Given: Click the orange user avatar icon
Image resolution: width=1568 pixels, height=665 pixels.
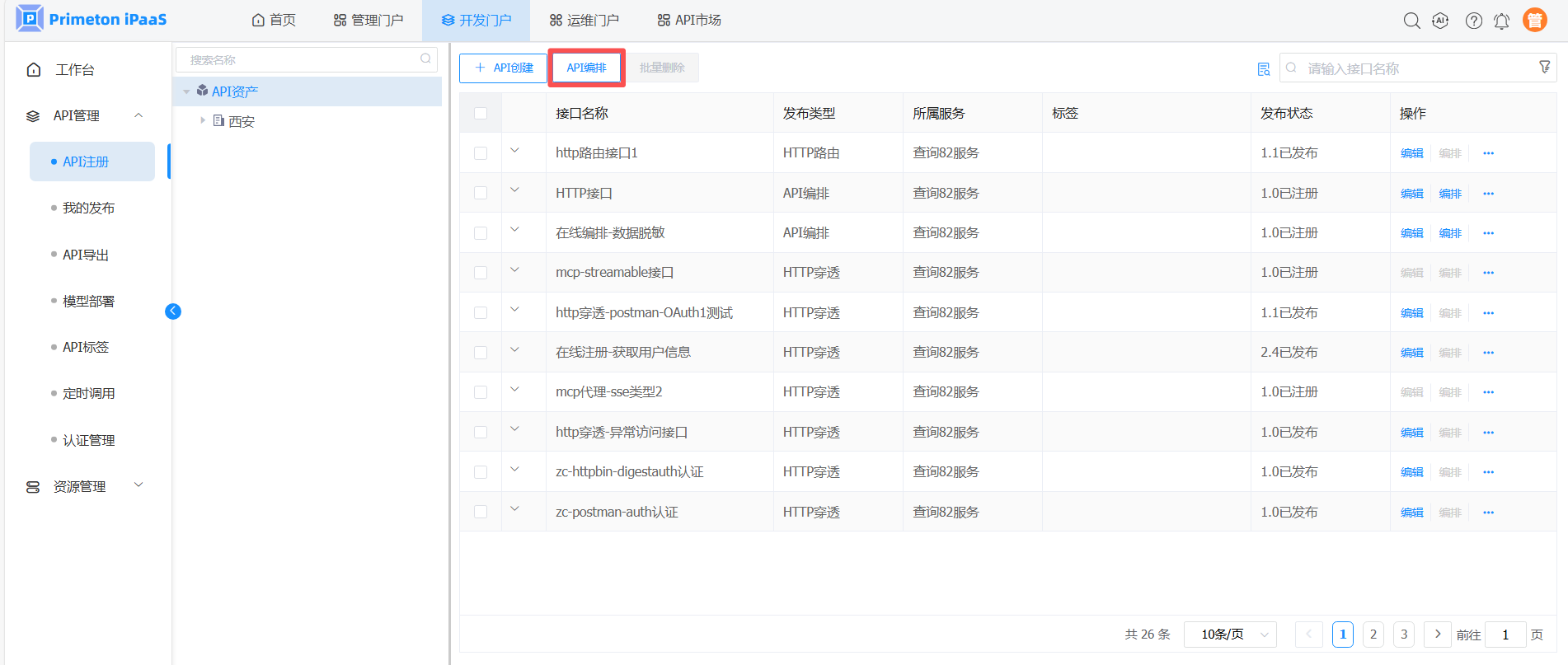Looking at the screenshot, I should pyautogui.click(x=1534, y=21).
